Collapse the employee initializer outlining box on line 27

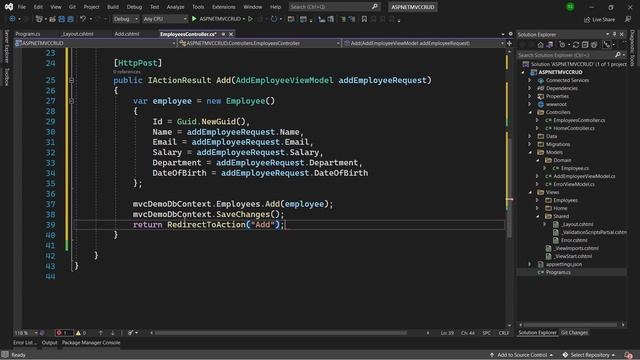(x=71, y=101)
